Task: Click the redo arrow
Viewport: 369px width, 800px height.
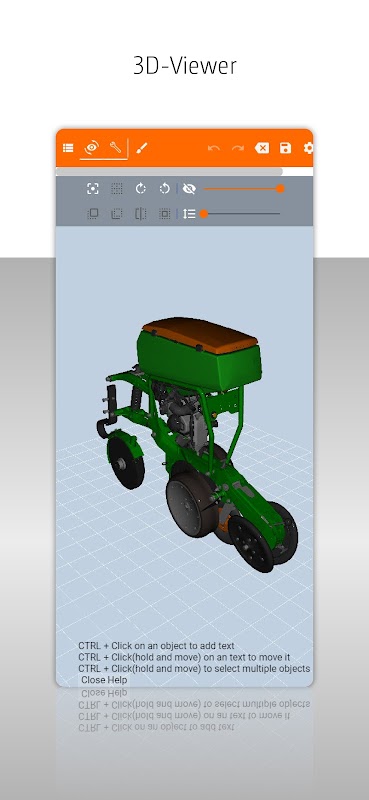Action: pos(238,148)
